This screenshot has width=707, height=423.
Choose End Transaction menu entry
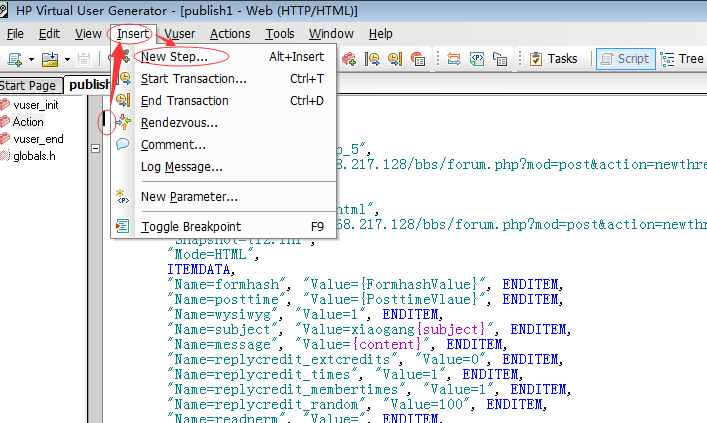pyautogui.click(x=224, y=101)
